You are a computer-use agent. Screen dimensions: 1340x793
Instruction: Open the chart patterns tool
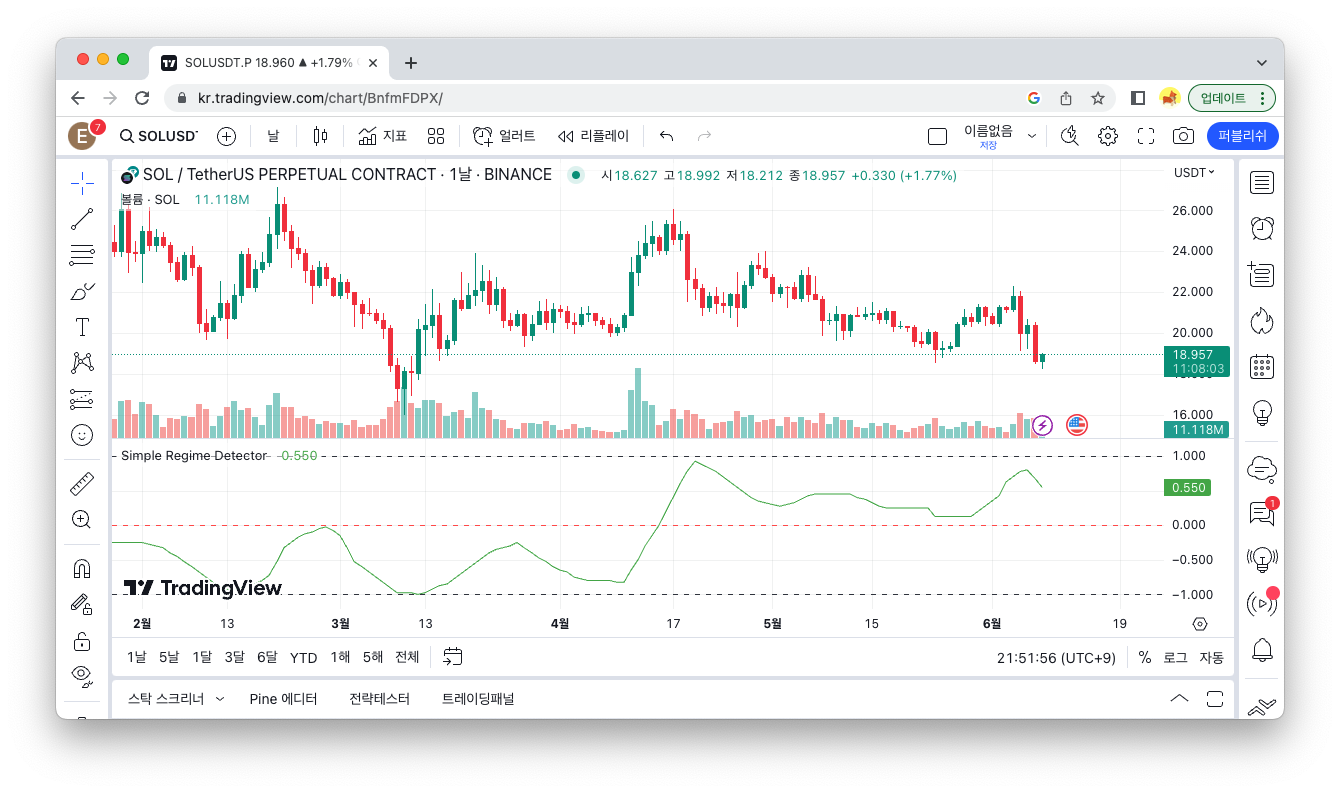tap(82, 363)
